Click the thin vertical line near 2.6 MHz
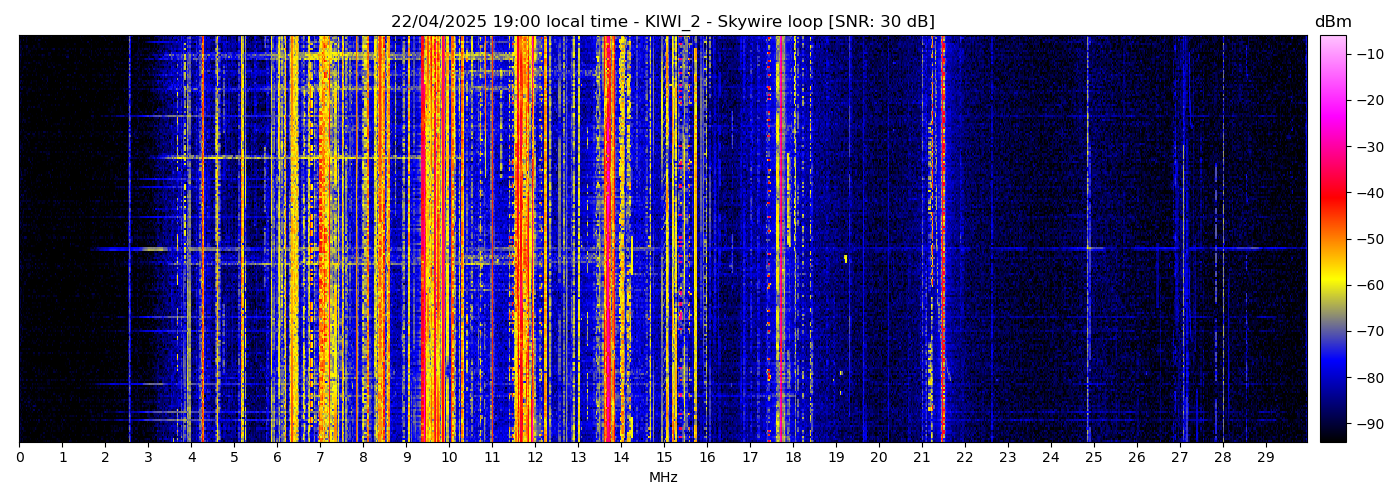1400x500 pixels. tap(130, 240)
